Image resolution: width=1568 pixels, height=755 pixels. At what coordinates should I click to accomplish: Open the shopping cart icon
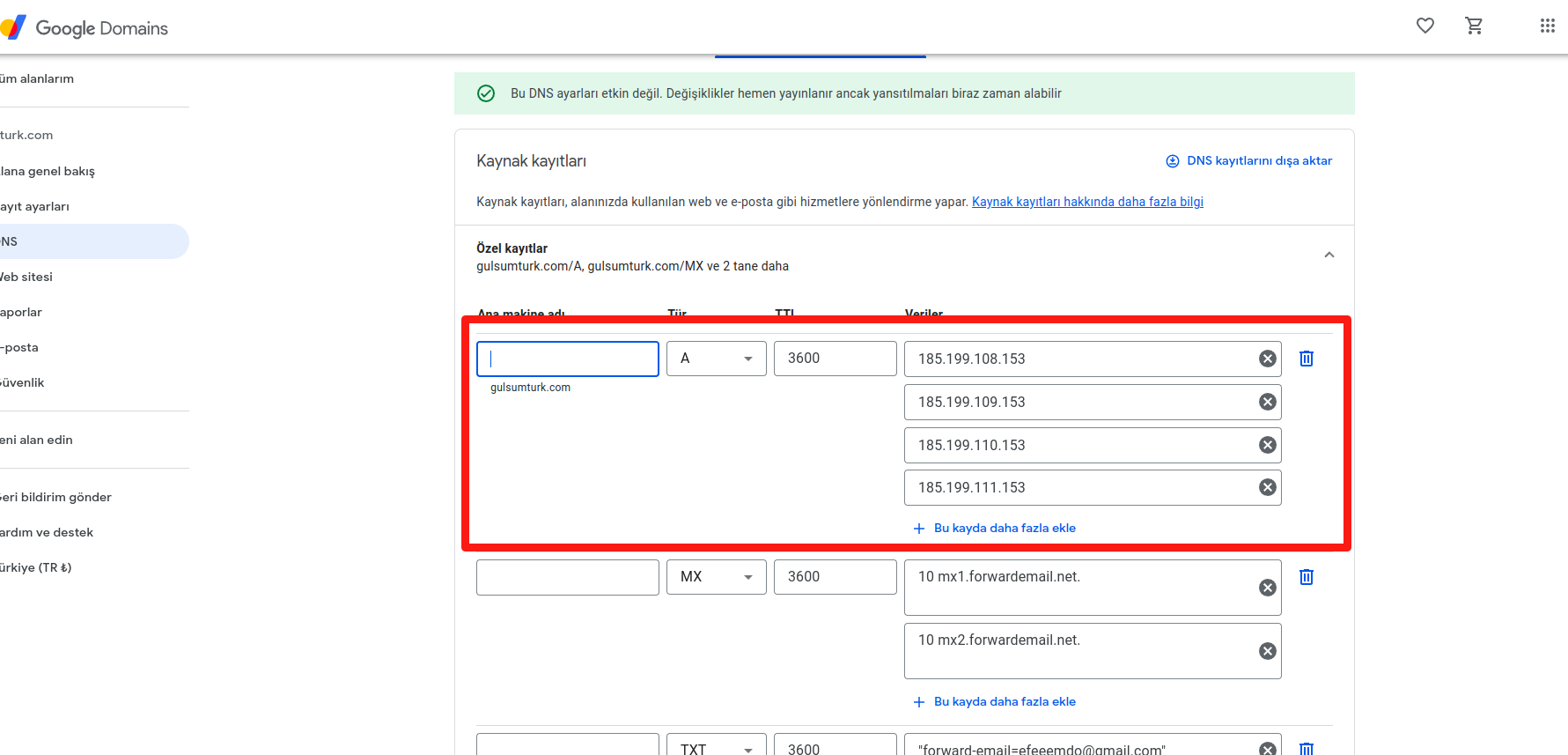pyautogui.click(x=1474, y=26)
